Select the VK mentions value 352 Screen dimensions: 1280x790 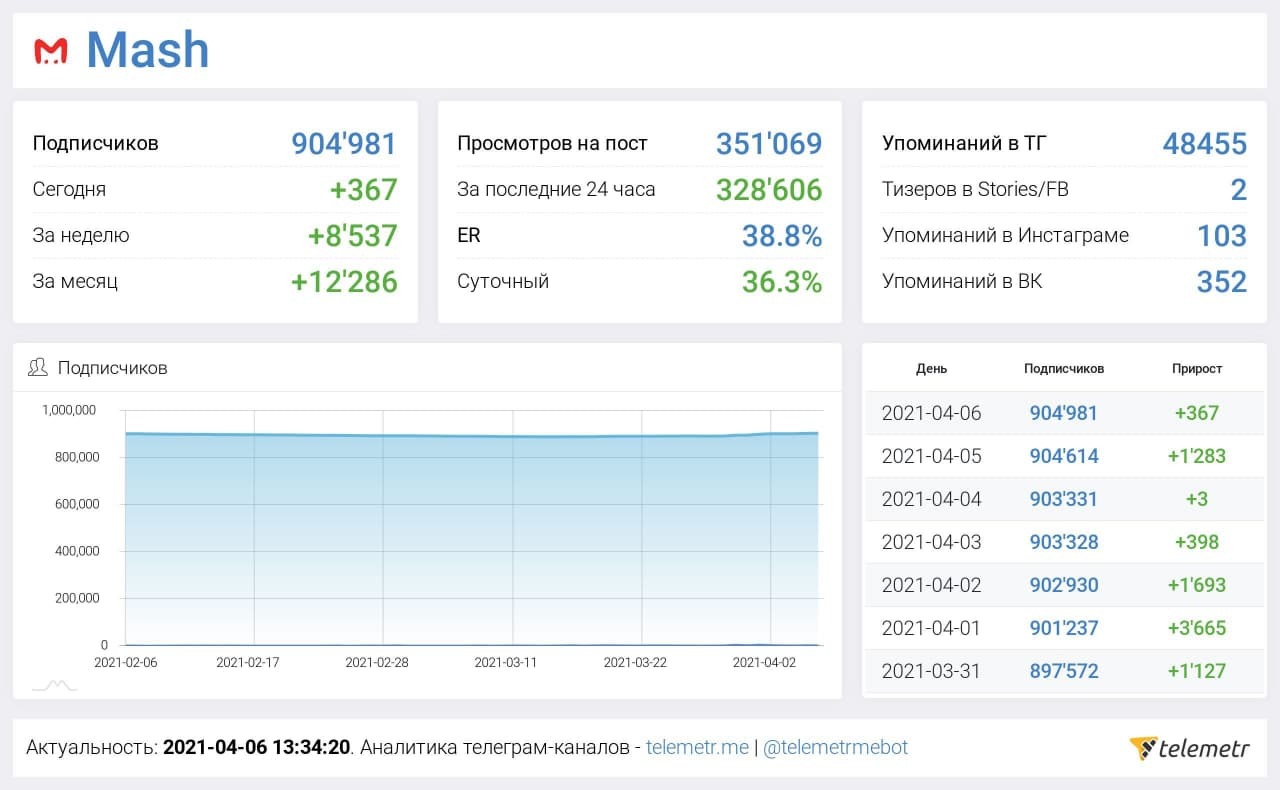[x=1222, y=282]
